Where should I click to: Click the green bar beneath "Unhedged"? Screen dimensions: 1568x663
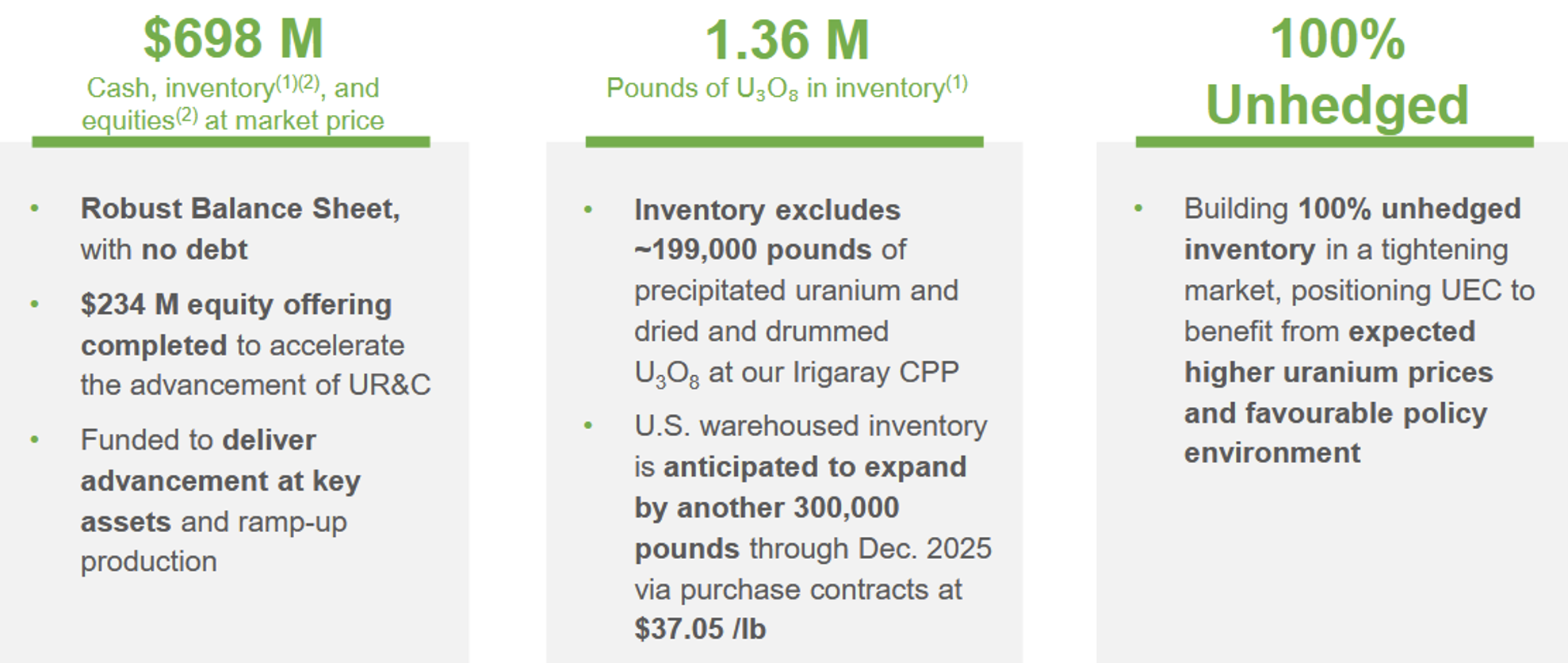pos(1334,142)
